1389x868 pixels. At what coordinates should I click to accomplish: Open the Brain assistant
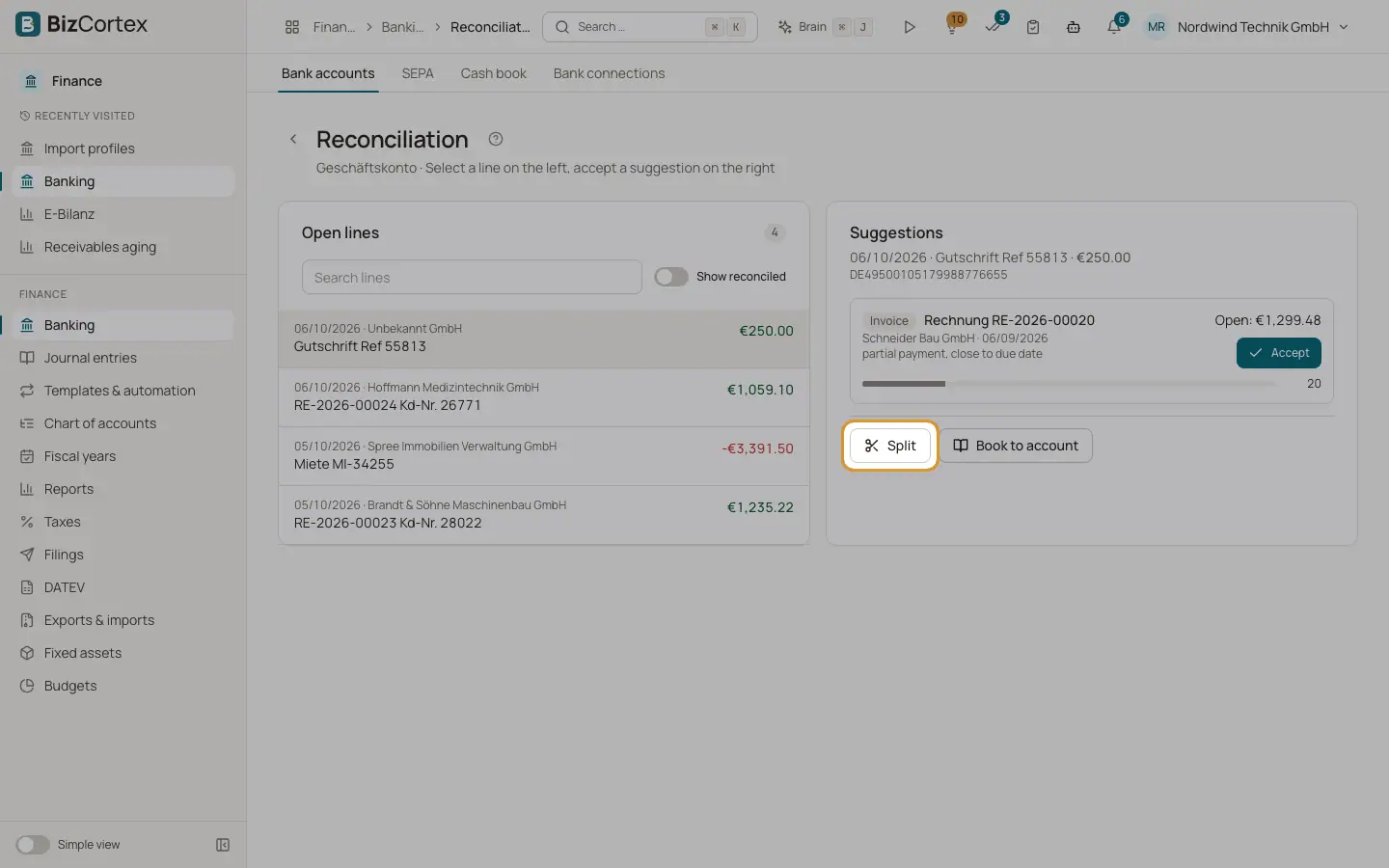pos(825,27)
